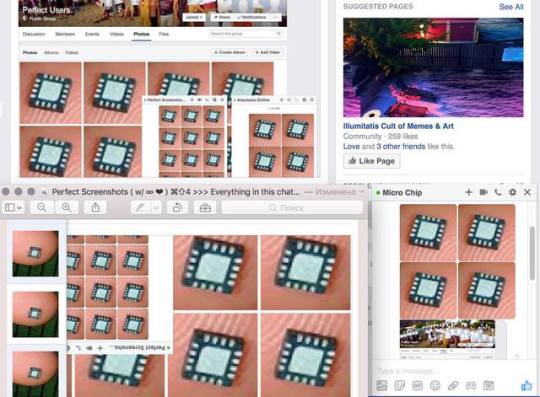540x397 pixels.
Task: Open Illumitatis Cult of Memes & Art link
Action: click(398, 126)
